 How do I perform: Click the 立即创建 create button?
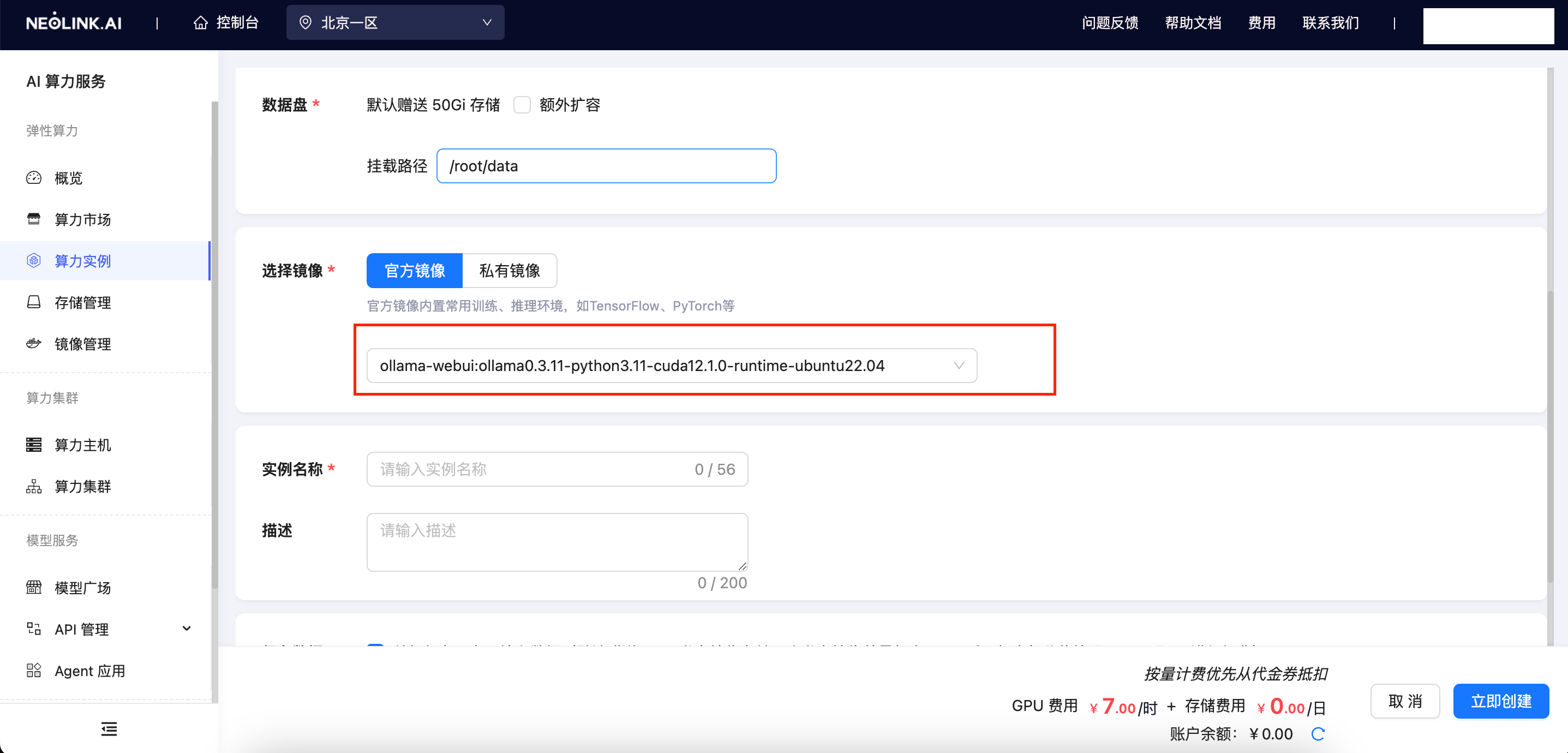click(x=1500, y=701)
